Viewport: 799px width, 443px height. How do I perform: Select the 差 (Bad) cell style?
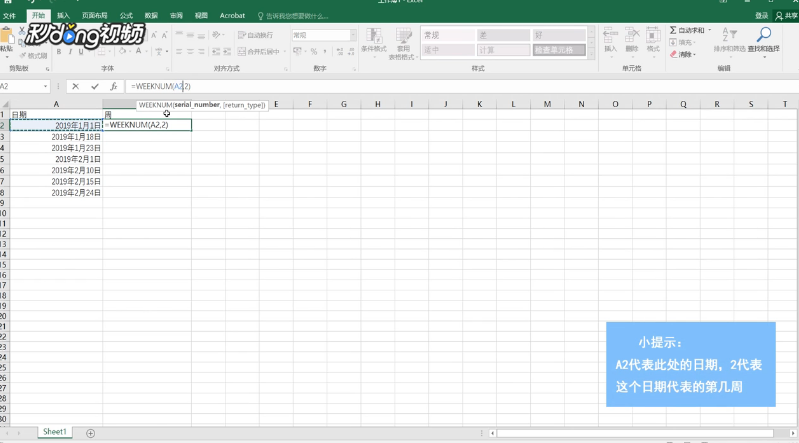503,35
